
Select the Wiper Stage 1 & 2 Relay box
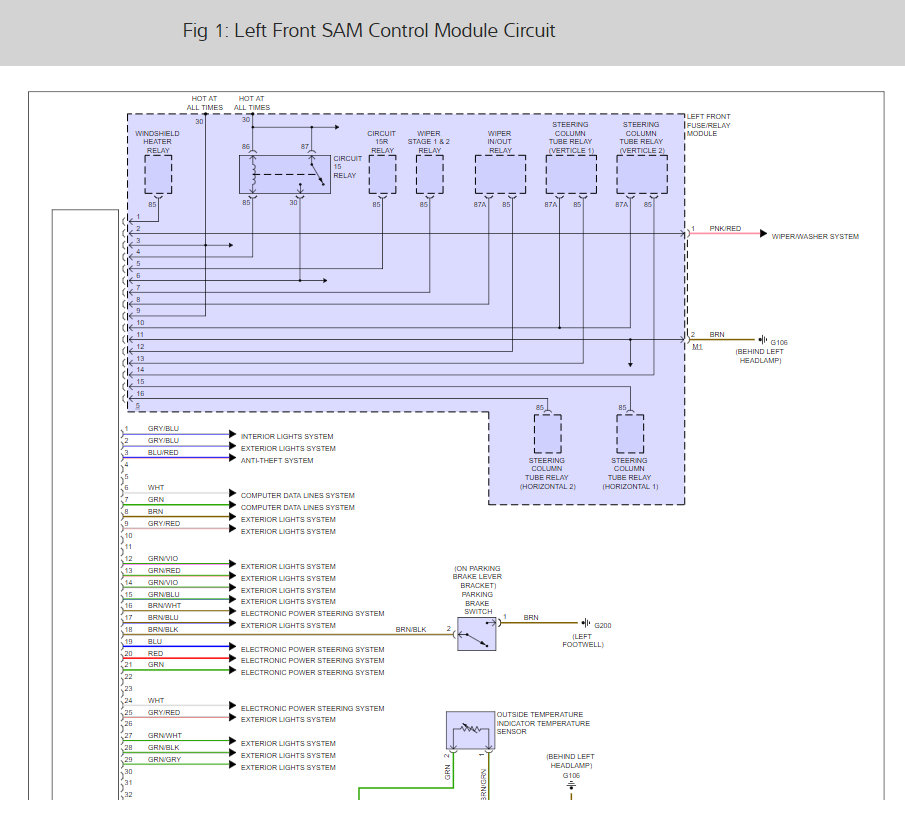tap(429, 174)
